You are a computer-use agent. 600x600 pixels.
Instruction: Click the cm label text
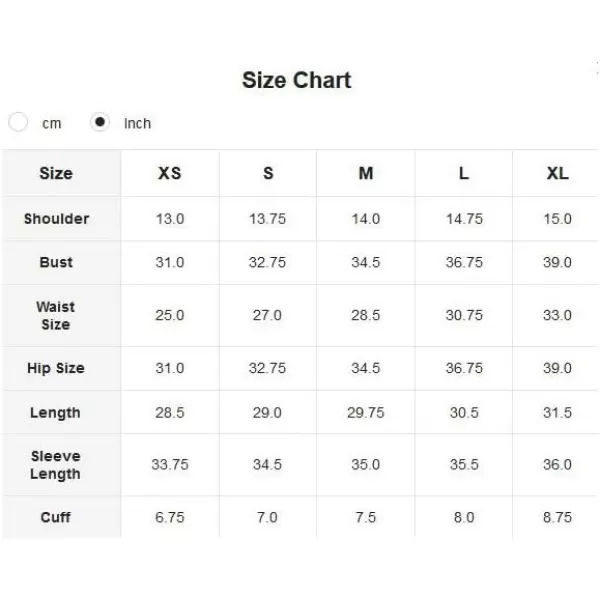coord(52,124)
